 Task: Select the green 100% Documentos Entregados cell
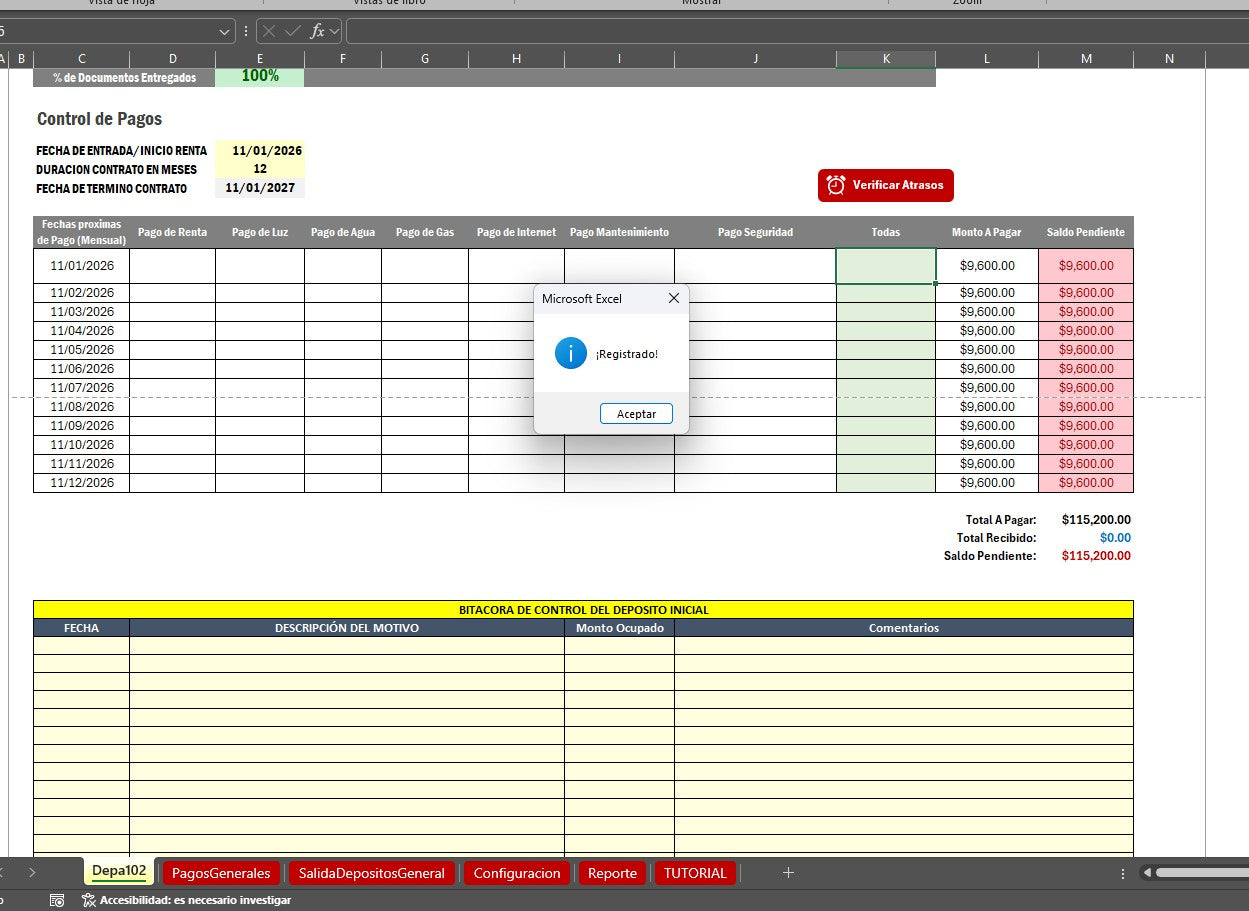(259, 76)
